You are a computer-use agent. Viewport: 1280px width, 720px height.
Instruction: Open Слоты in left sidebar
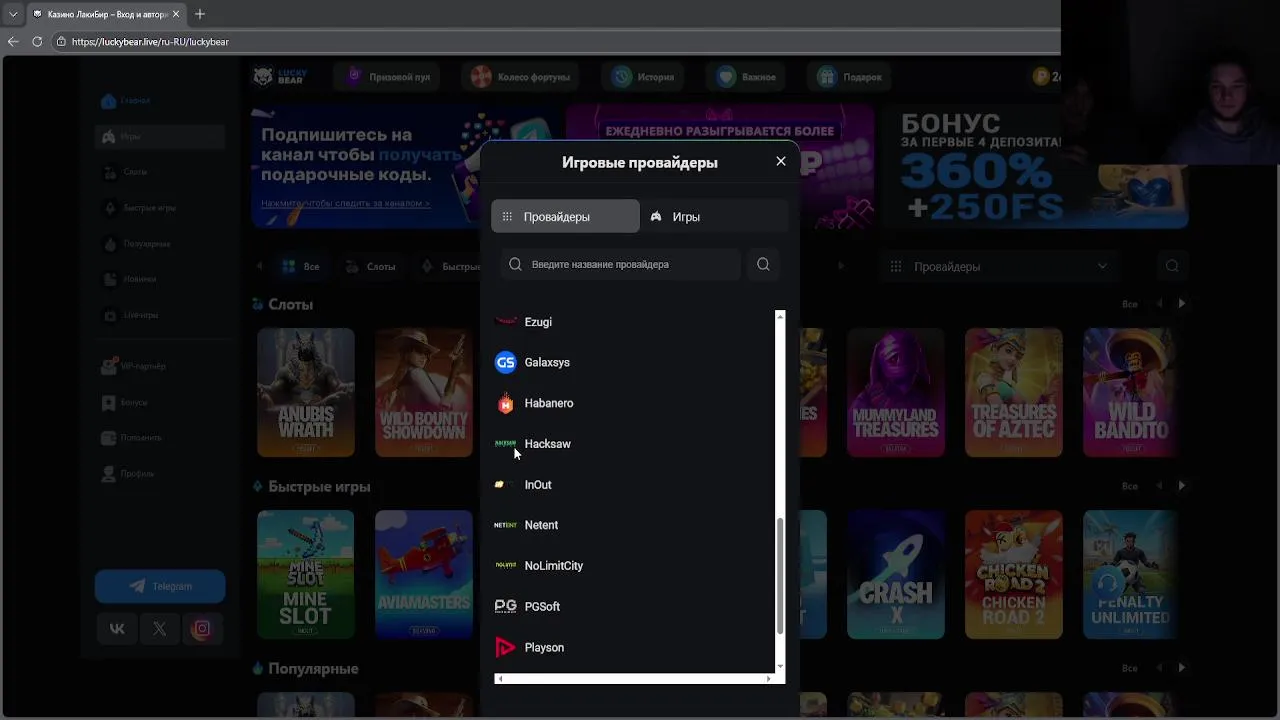coord(160,172)
